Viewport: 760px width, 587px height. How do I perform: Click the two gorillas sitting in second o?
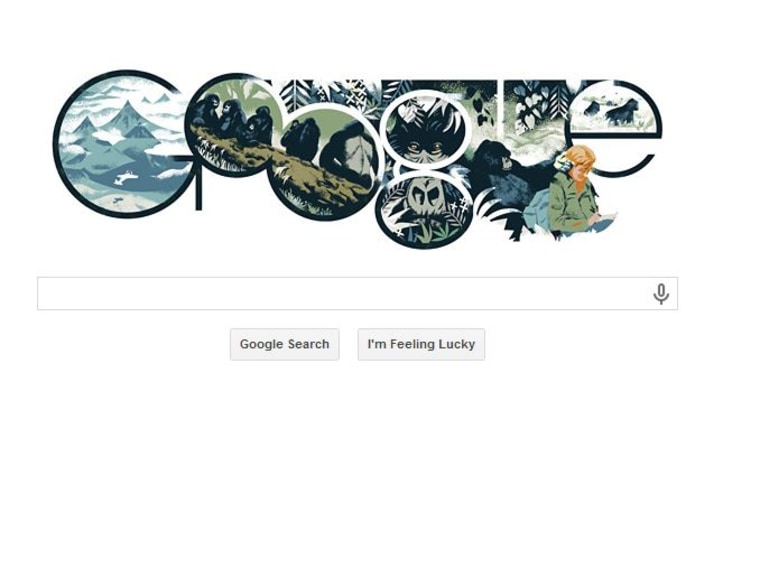click(327, 145)
